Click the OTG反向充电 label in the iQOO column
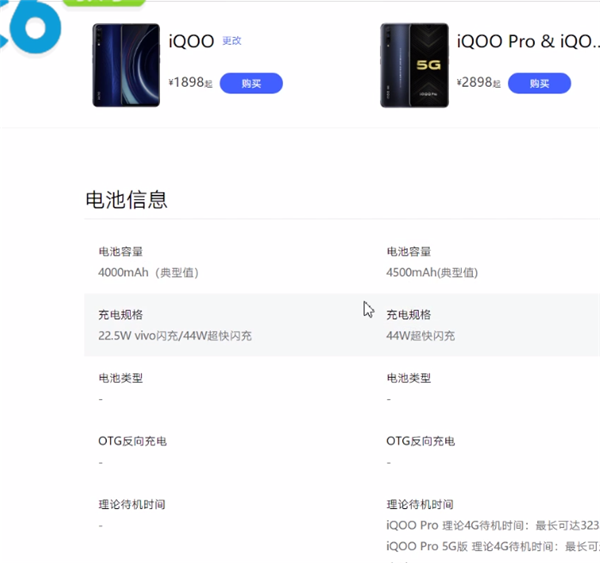 pyautogui.click(x=132, y=441)
